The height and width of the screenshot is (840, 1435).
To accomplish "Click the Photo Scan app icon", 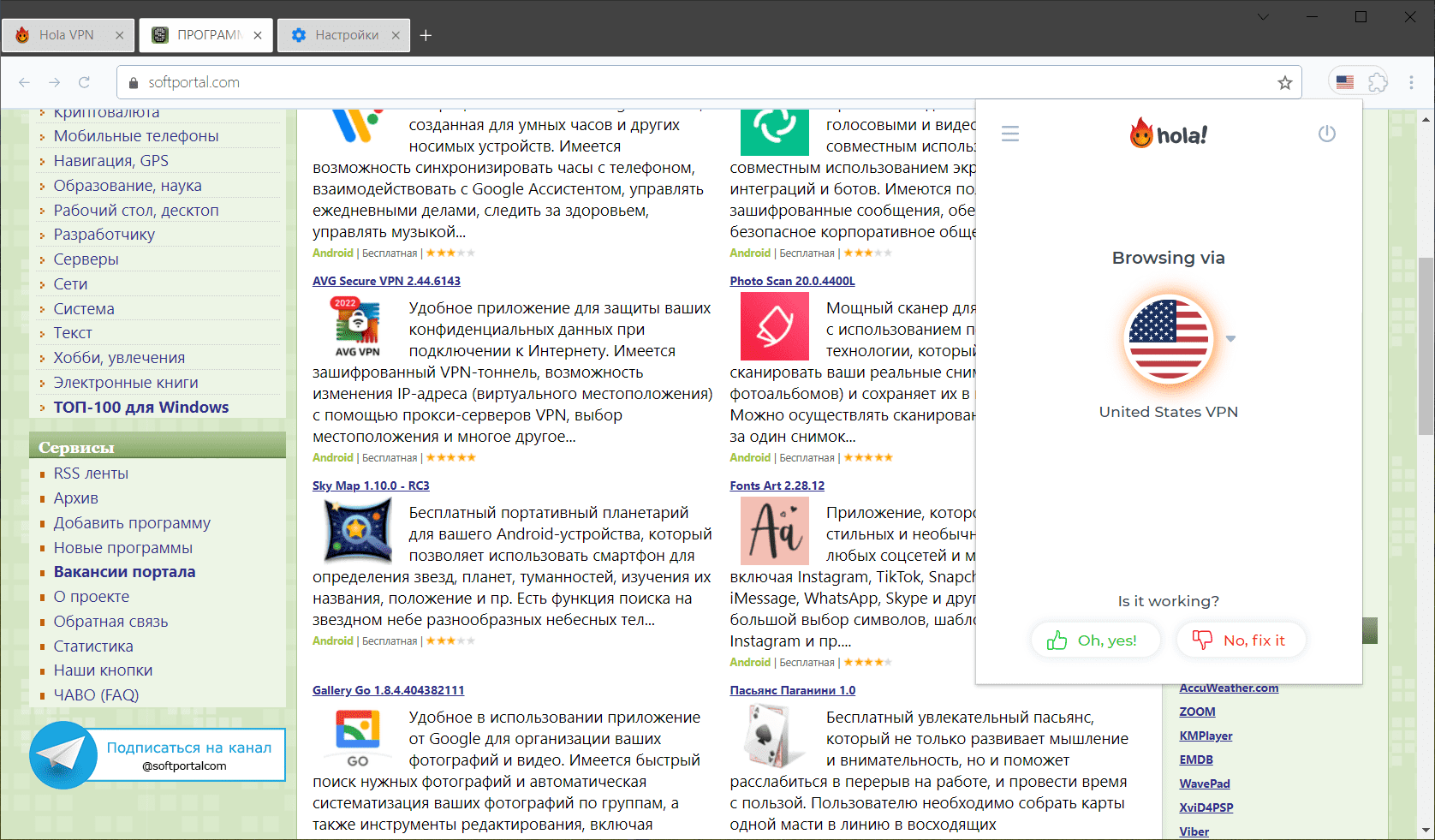I will [775, 326].
